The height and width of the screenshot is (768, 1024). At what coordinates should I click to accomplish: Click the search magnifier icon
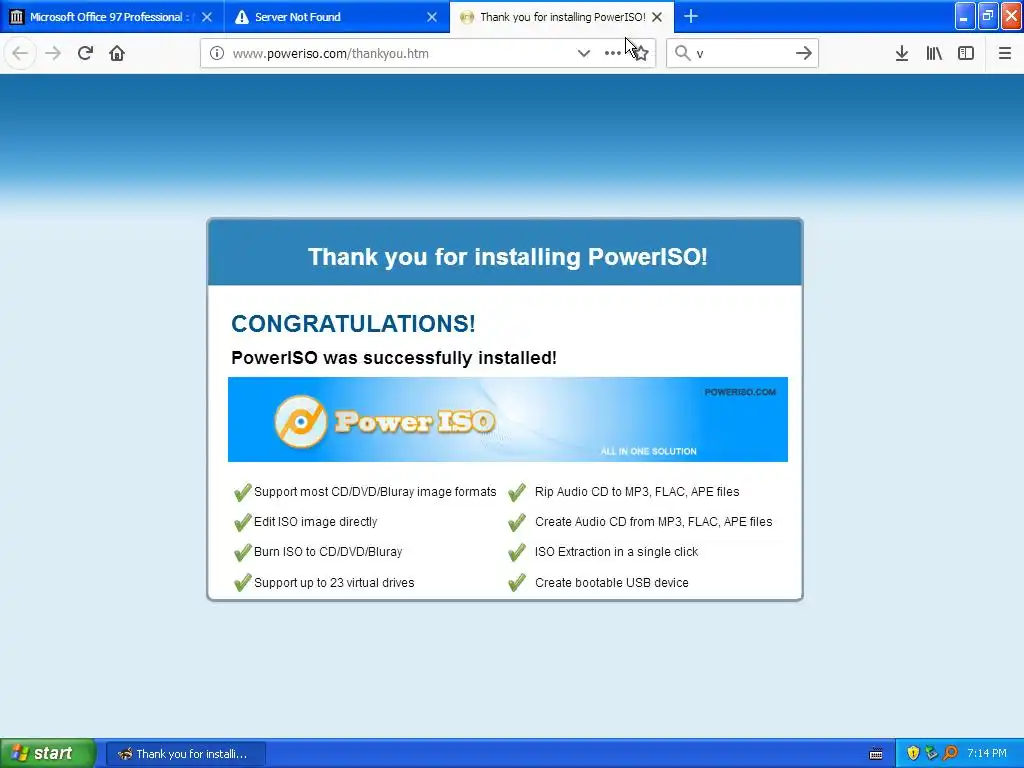click(x=682, y=53)
